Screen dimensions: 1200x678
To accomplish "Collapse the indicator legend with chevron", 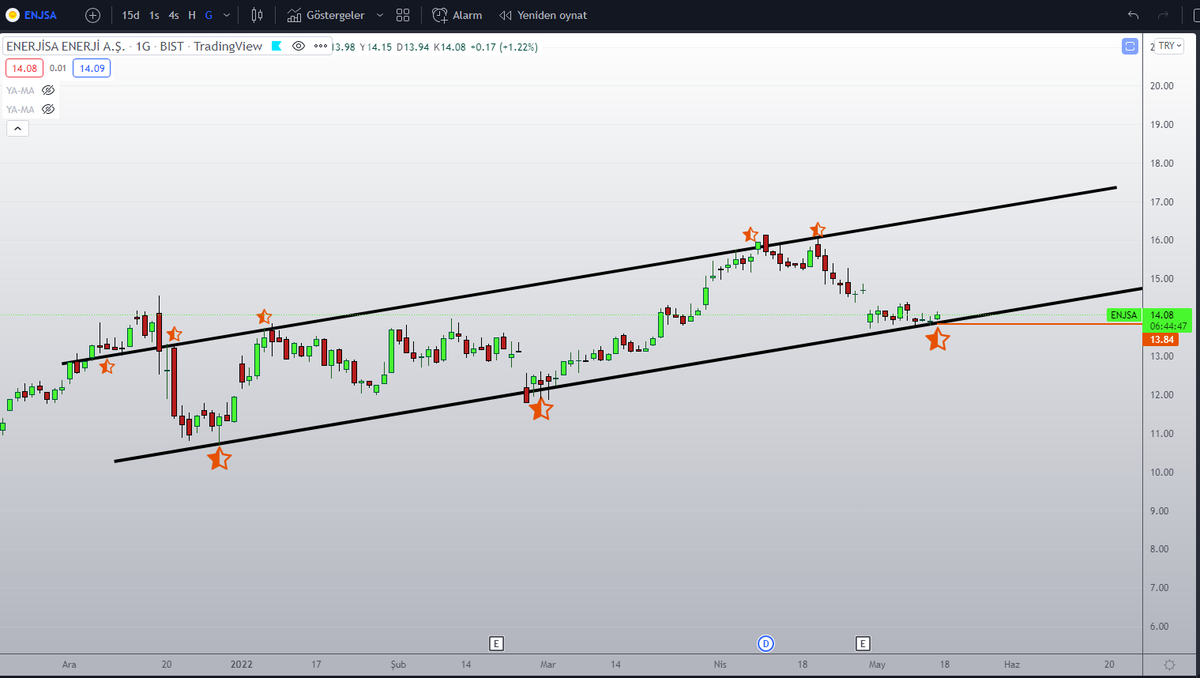I will (17, 128).
